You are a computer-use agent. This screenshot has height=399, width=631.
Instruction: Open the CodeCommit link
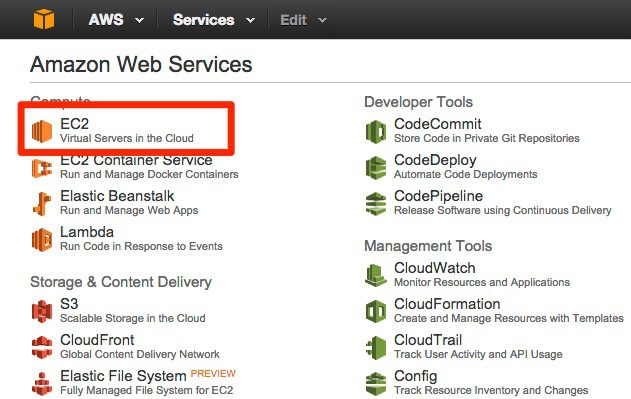[438, 124]
